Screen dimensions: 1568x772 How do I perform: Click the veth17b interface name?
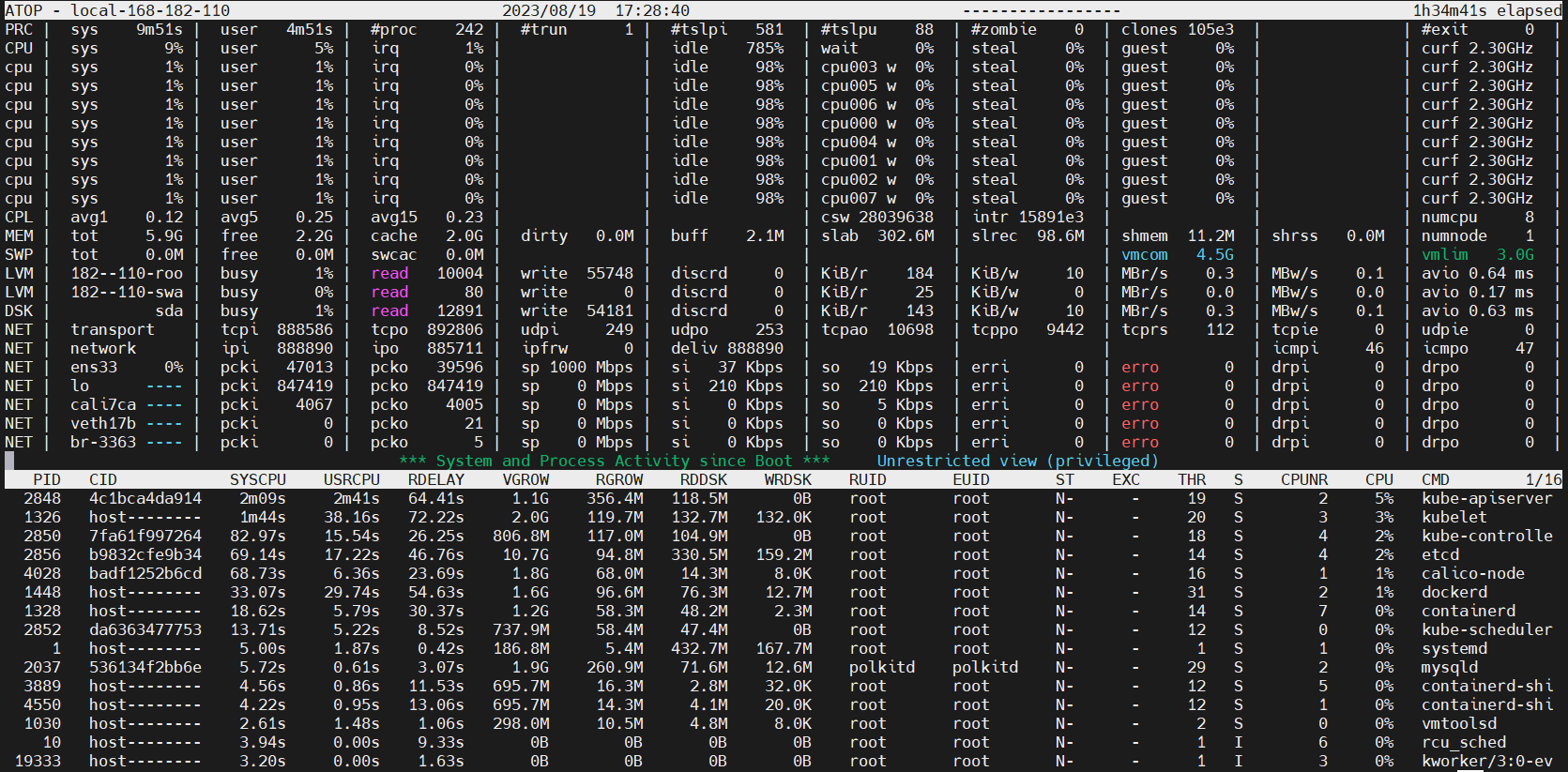(103, 423)
